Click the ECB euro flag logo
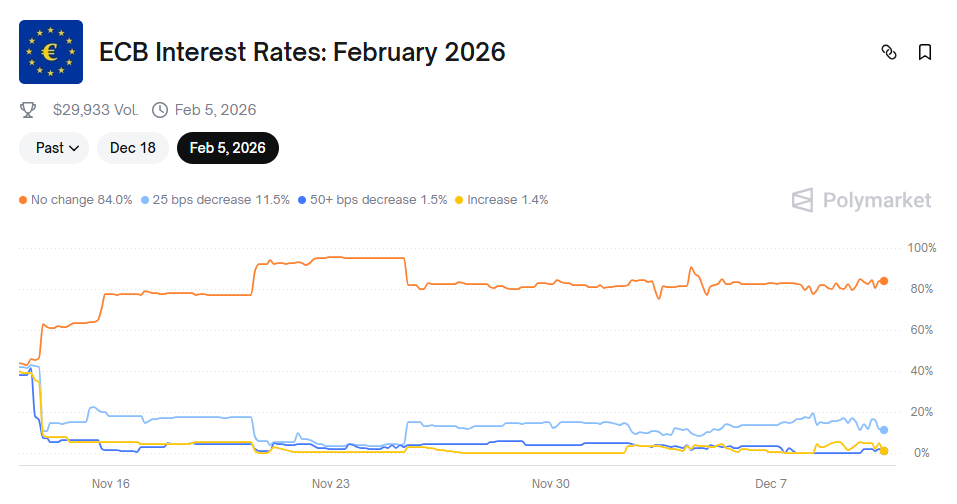This screenshot has width=957, height=504. (51, 52)
